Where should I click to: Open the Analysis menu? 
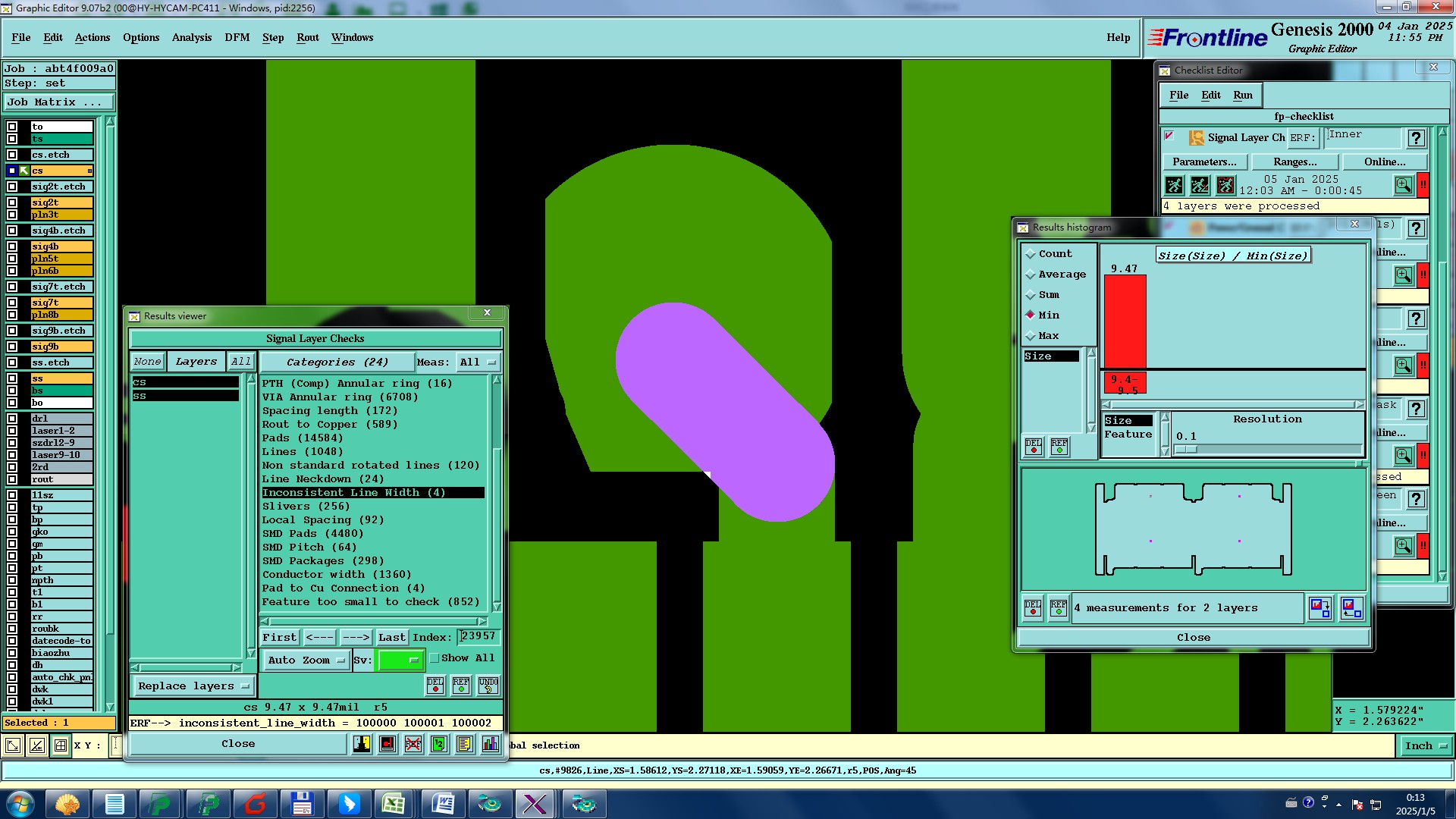click(x=191, y=37)
